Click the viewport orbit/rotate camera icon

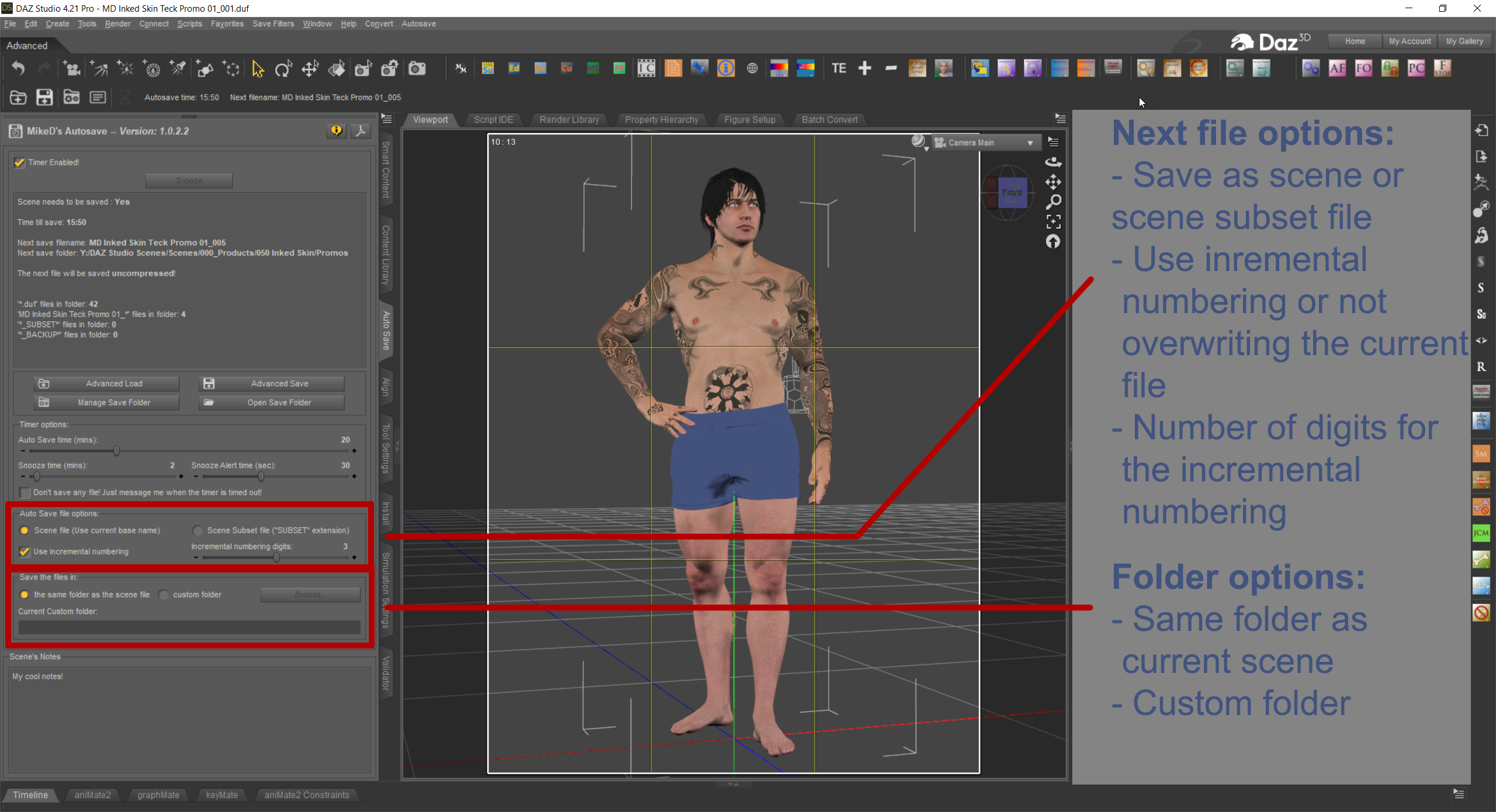click(1053, 162)
